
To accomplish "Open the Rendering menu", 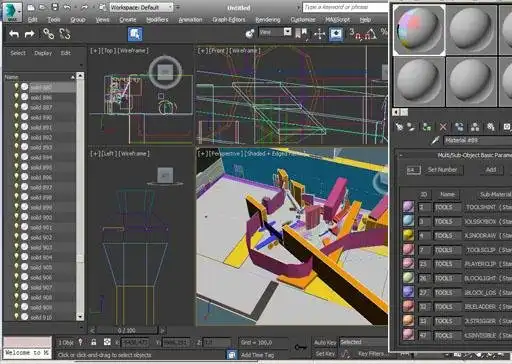I will [x=268, y=20].
